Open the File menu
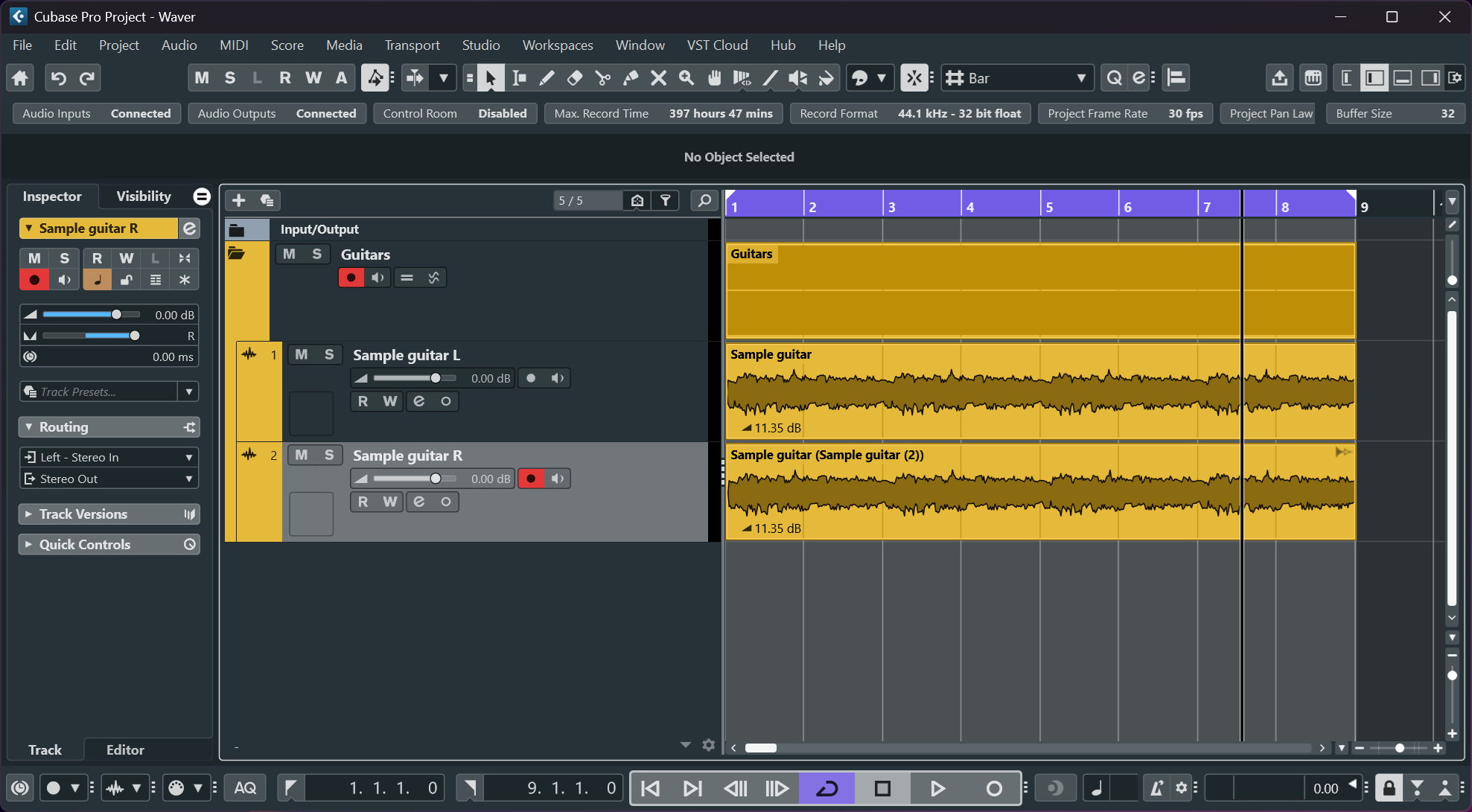 point(22,45)
